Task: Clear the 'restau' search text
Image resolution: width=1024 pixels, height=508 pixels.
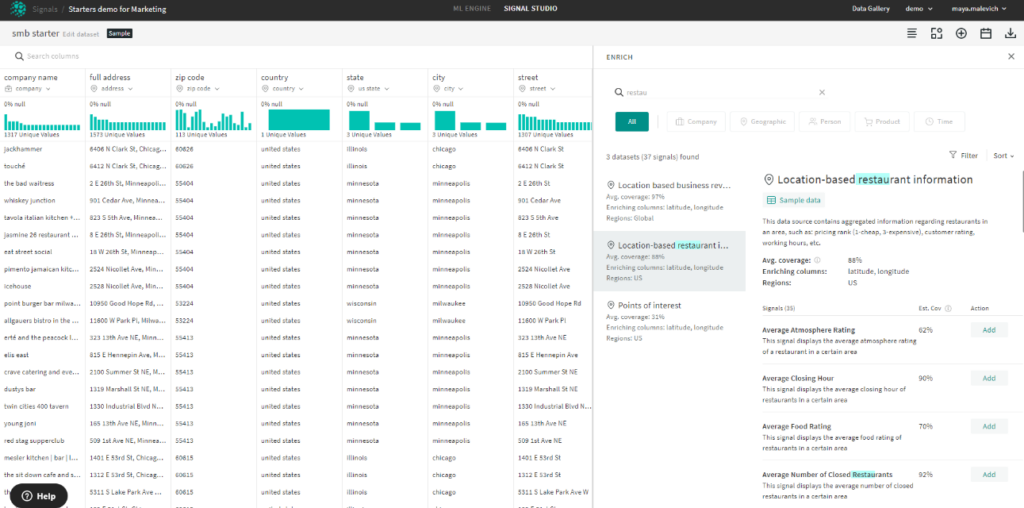Action: click(x=822, y=93)
